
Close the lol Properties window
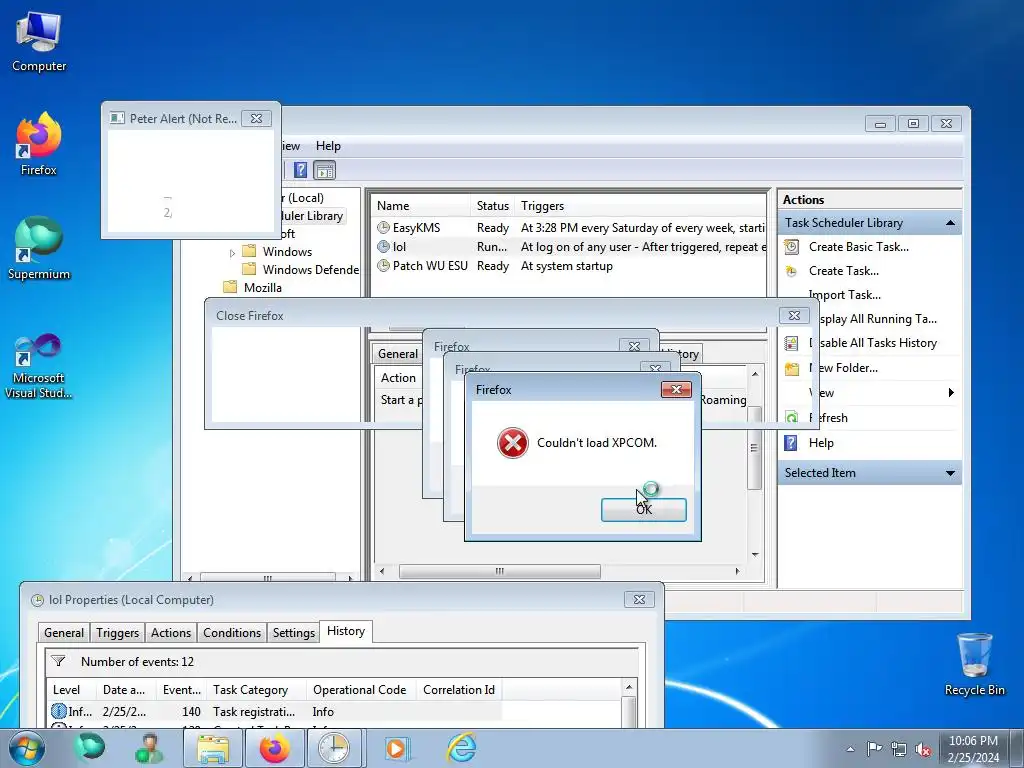coord(639,600)
